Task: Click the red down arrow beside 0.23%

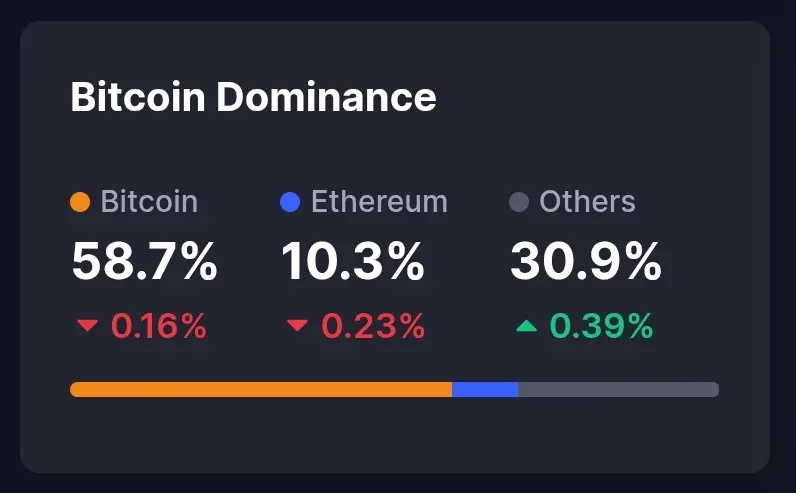Action: pos(297,326)
